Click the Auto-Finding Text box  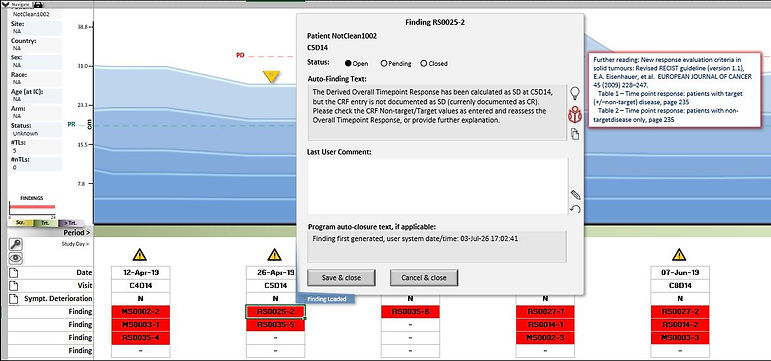coord(437,113)
